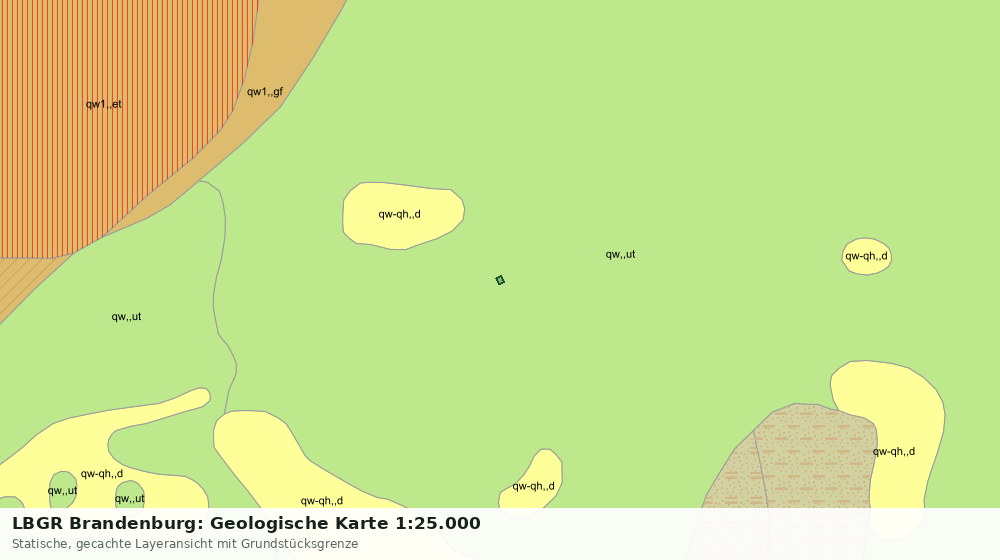The height and width of the screenshot is (560, 1000).
Task: Click the qw-qh,,d label in the oval yellow patch above the parcel marker
Action: pyautogui.click(x=399, y=214)
